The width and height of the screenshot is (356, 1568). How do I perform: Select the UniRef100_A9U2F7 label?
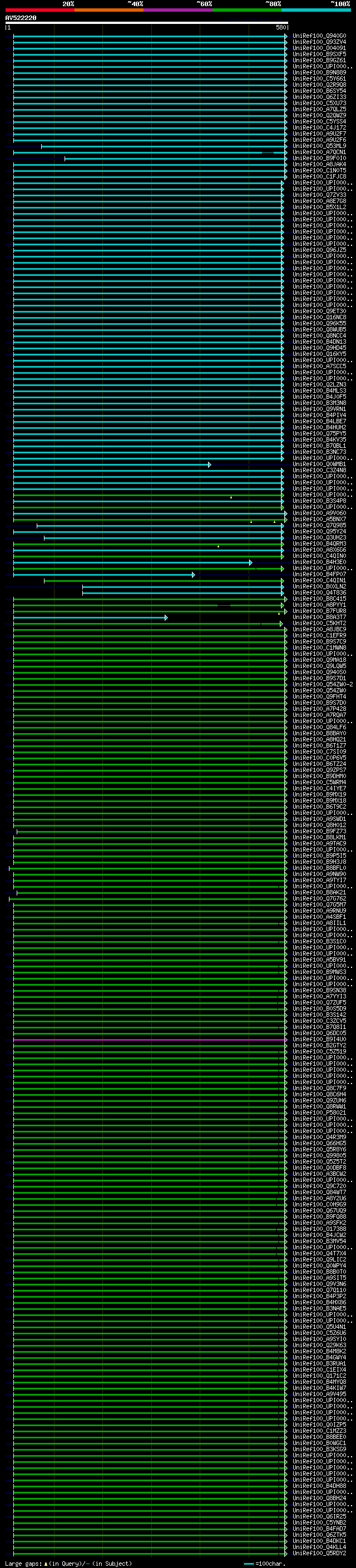click(x=319, y=135)
